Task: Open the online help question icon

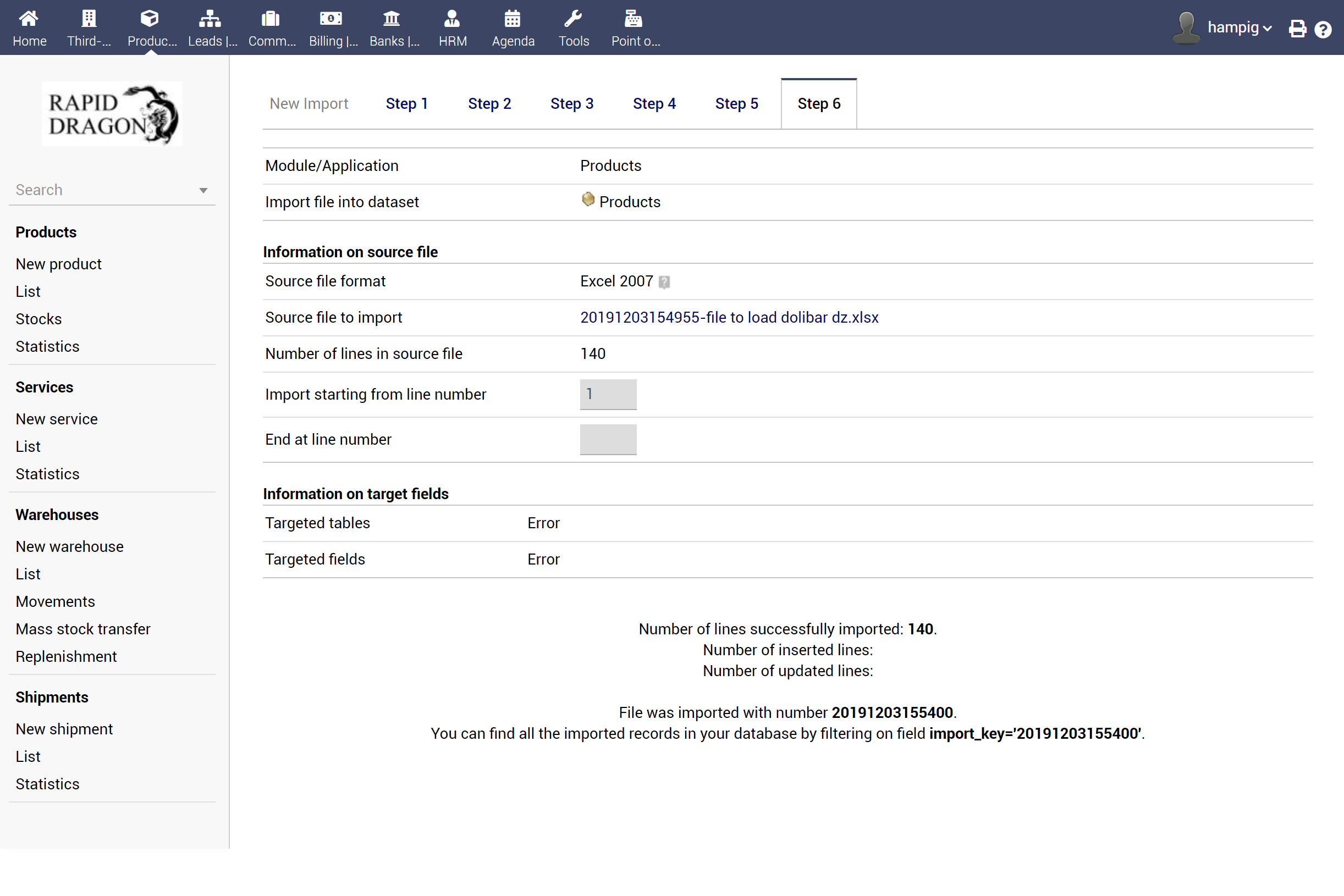Action: pyautogui.click(x=1323, y=29)
